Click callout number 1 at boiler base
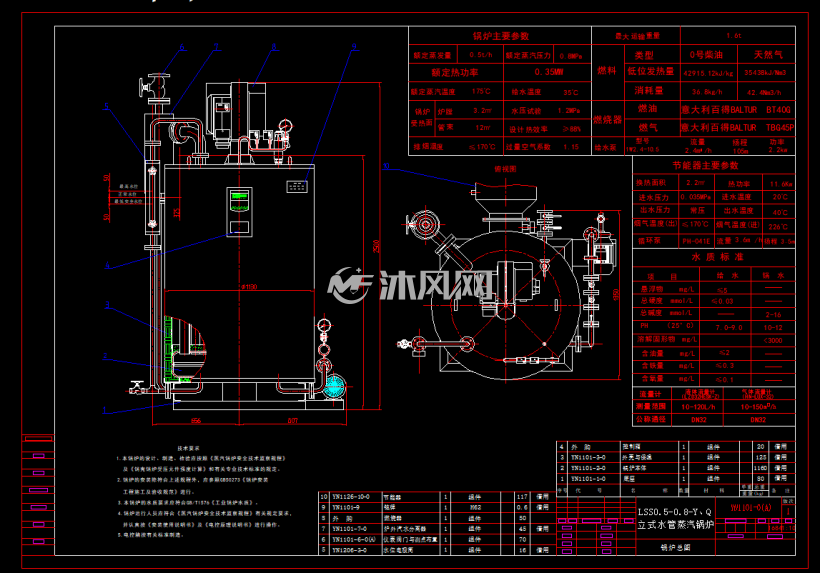The image size is (820, 573). point(105,410)
